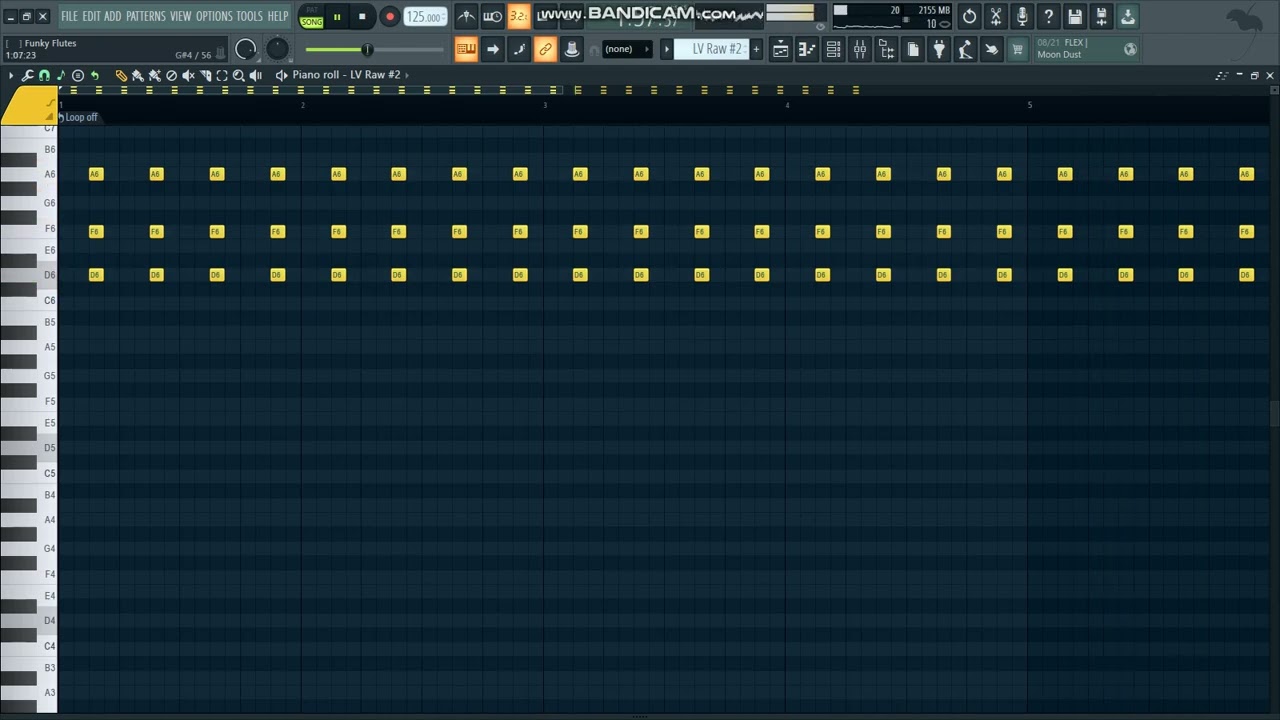Image resolution: width=1280 pixels, height=720 pixels.
Task: Open the Mixer window icon
Action: click(x=860, y=49)
